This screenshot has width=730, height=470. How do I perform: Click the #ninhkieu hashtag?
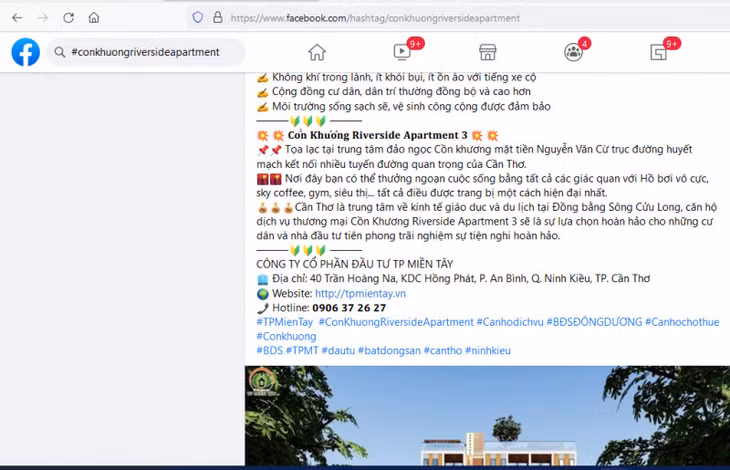coord(488,350)
